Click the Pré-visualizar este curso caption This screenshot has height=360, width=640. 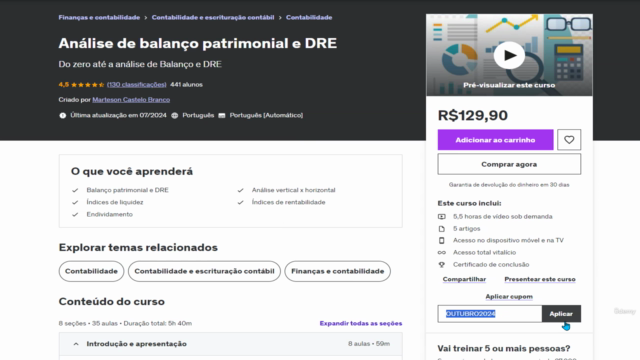tap(509, 85)
